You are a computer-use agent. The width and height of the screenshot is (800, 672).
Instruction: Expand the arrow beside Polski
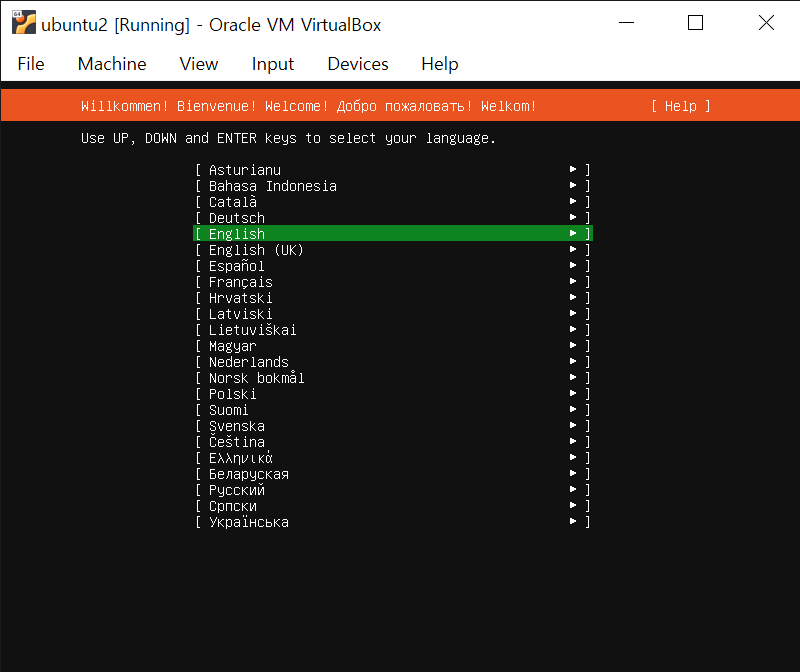[574, 393]
